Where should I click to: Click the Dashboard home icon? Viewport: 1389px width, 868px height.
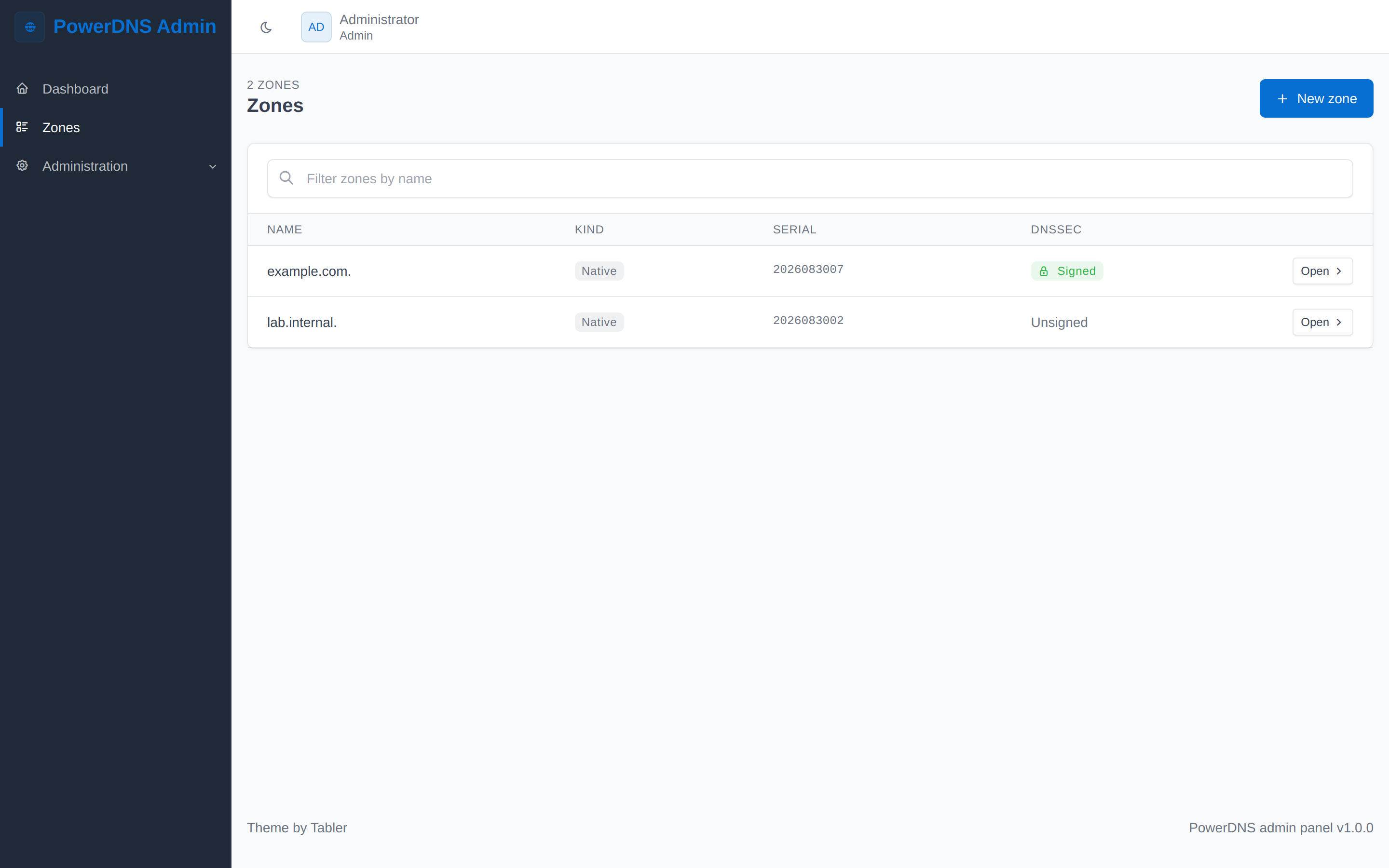tap(22, 88)
